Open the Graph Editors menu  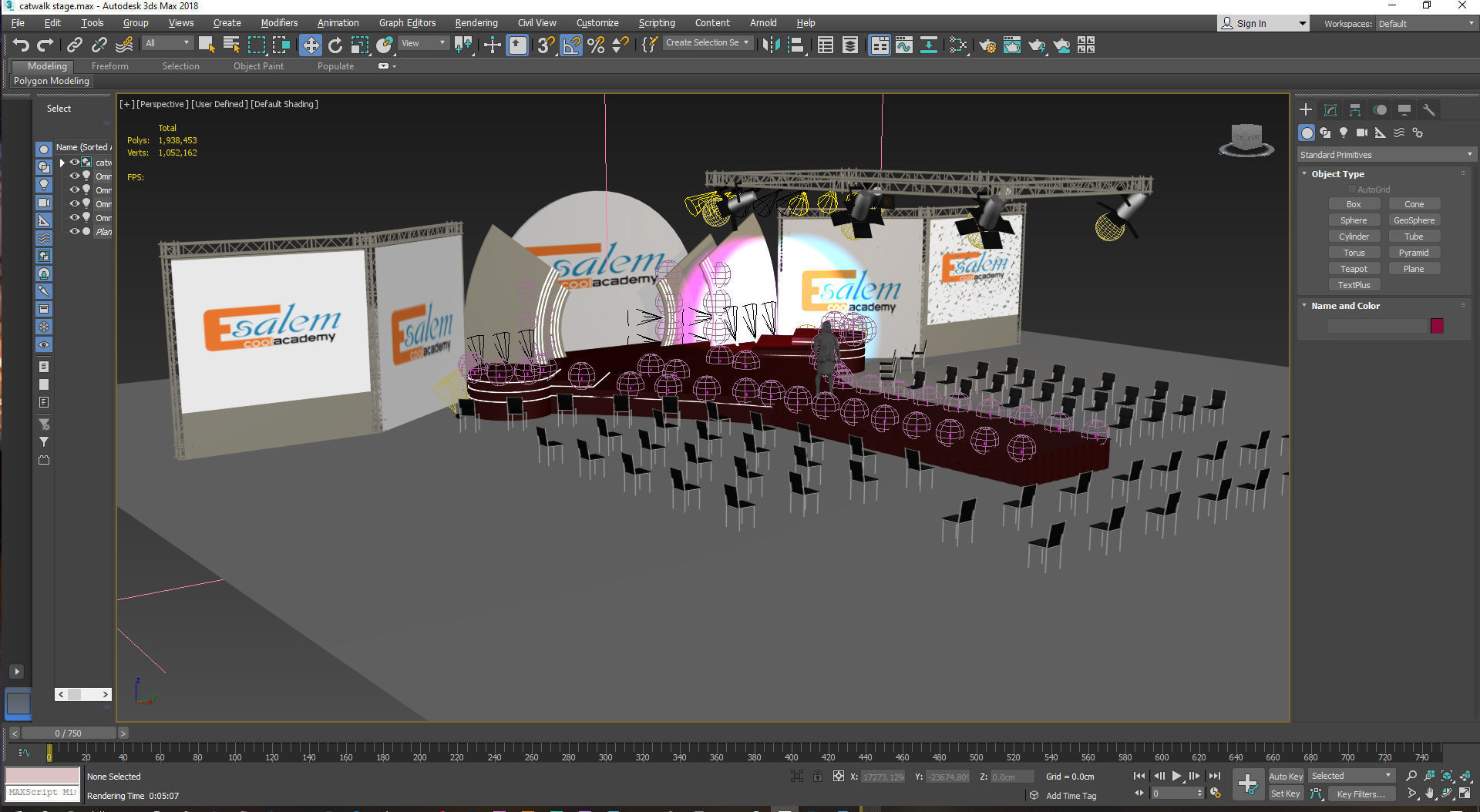[407, 23]
